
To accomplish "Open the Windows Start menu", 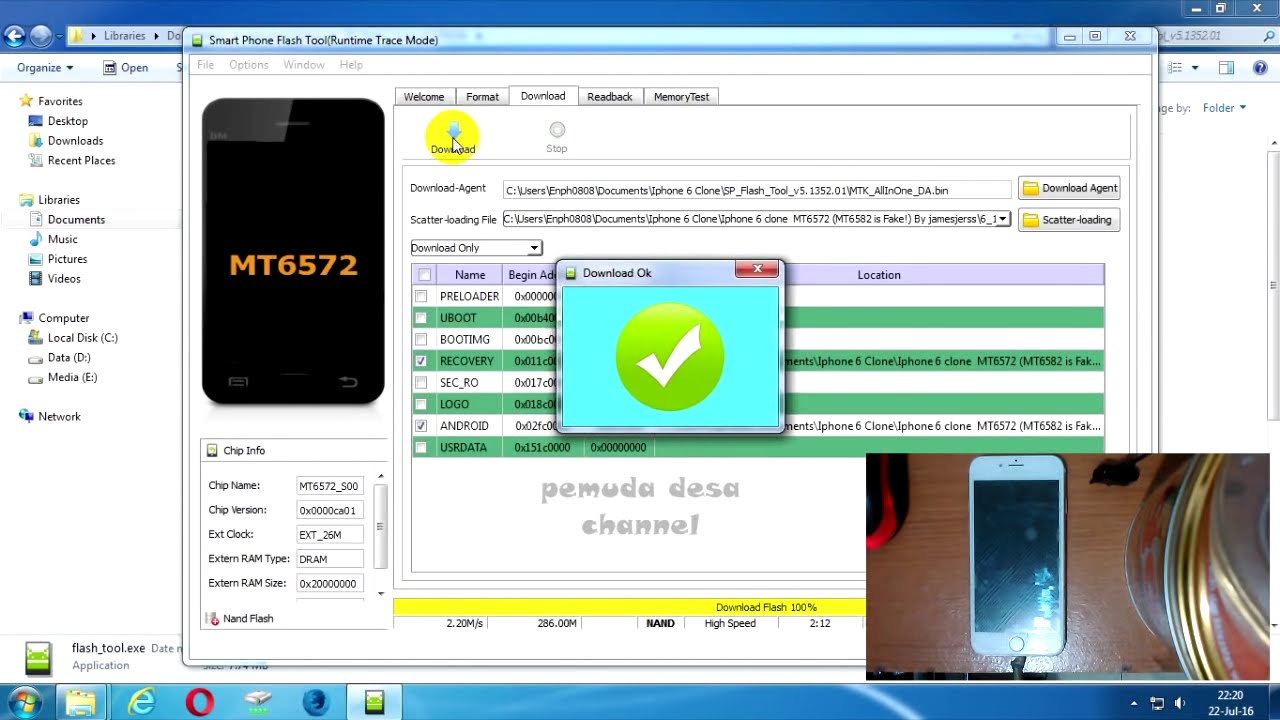I will pos(22,702).
